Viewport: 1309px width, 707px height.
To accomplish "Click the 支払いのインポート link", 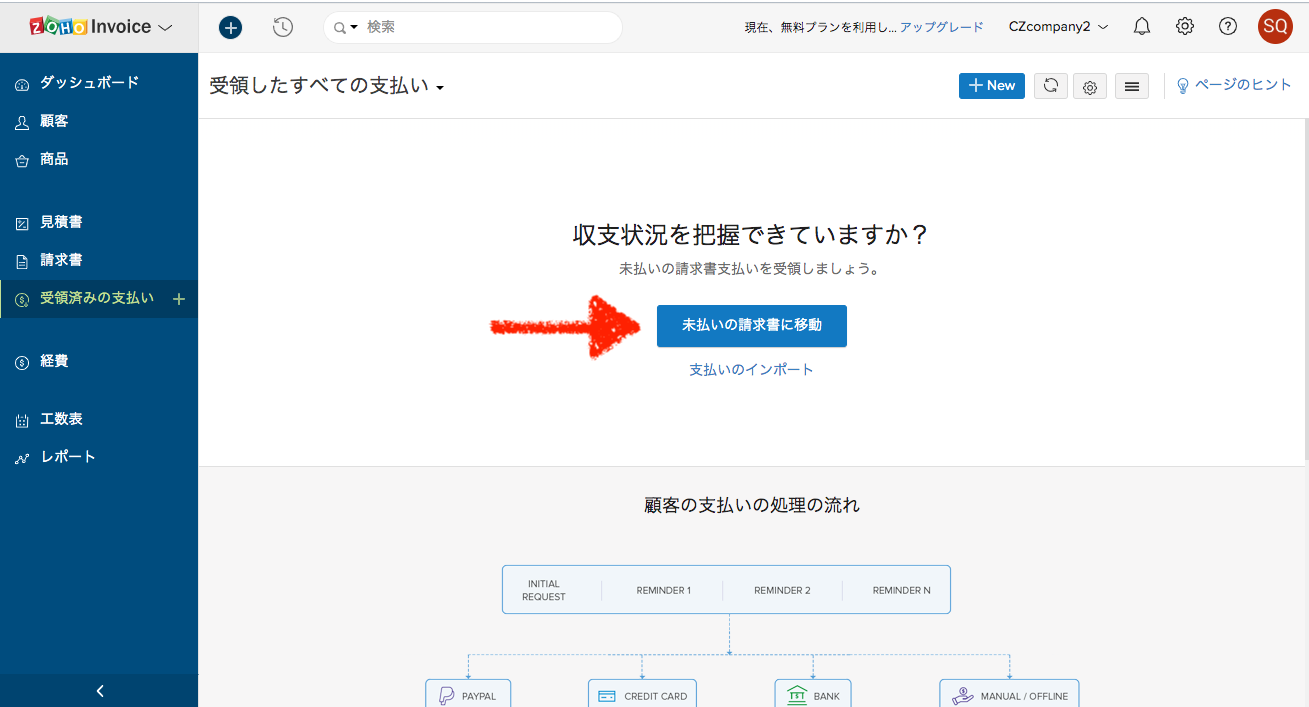I will click(752, 370).
